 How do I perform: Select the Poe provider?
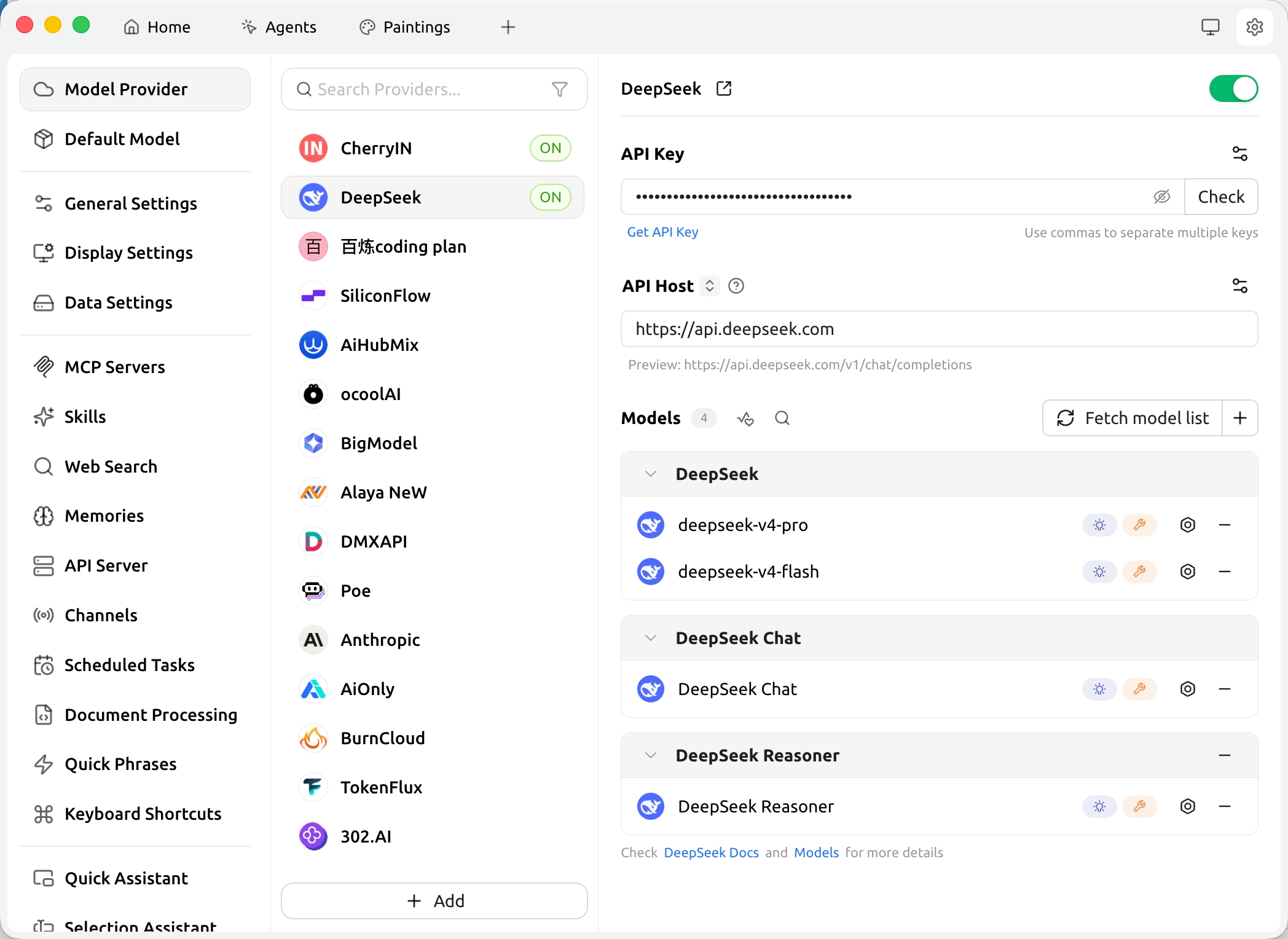coord(433,591)
